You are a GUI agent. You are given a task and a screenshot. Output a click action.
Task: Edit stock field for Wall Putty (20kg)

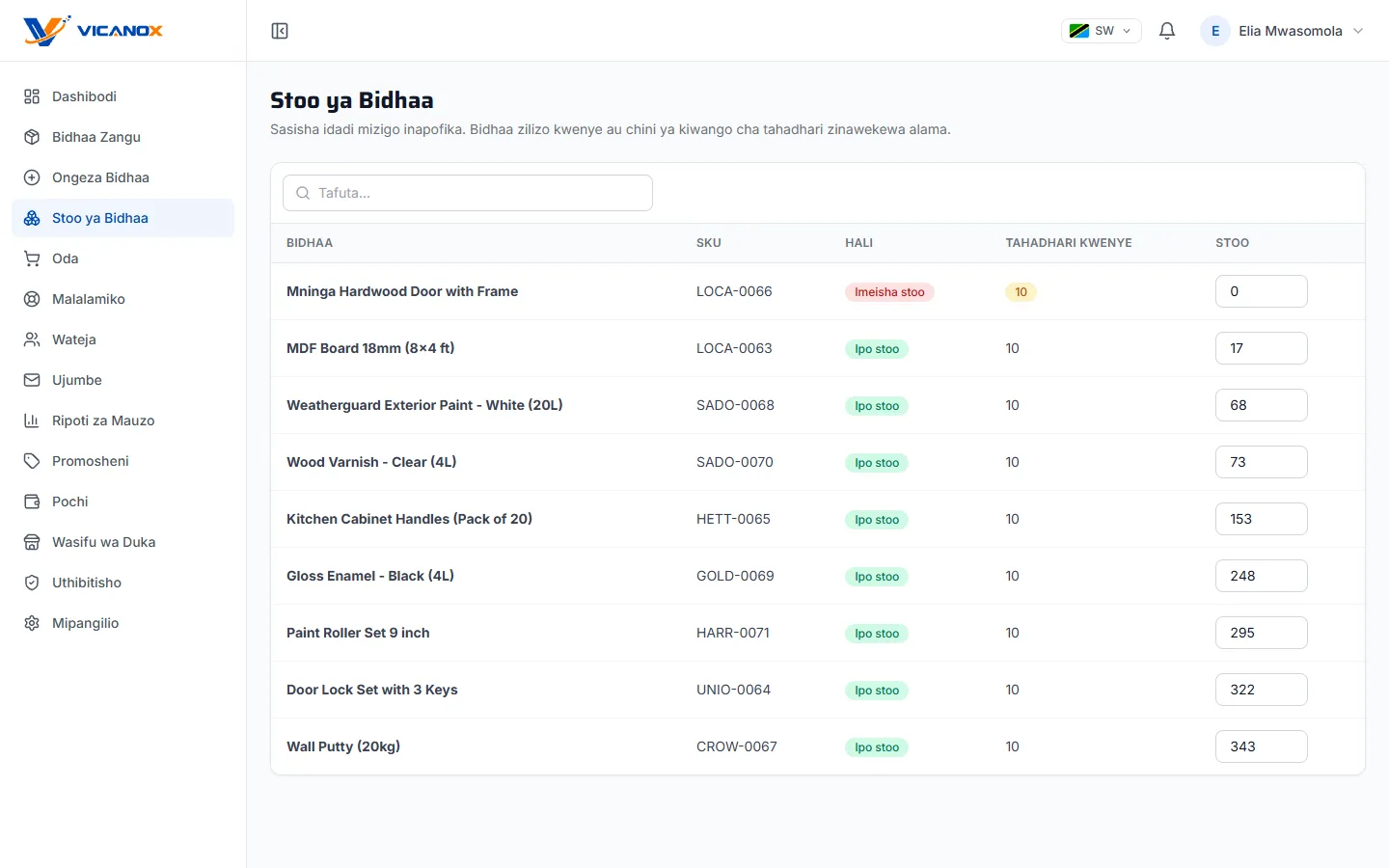coord(1261,746)
